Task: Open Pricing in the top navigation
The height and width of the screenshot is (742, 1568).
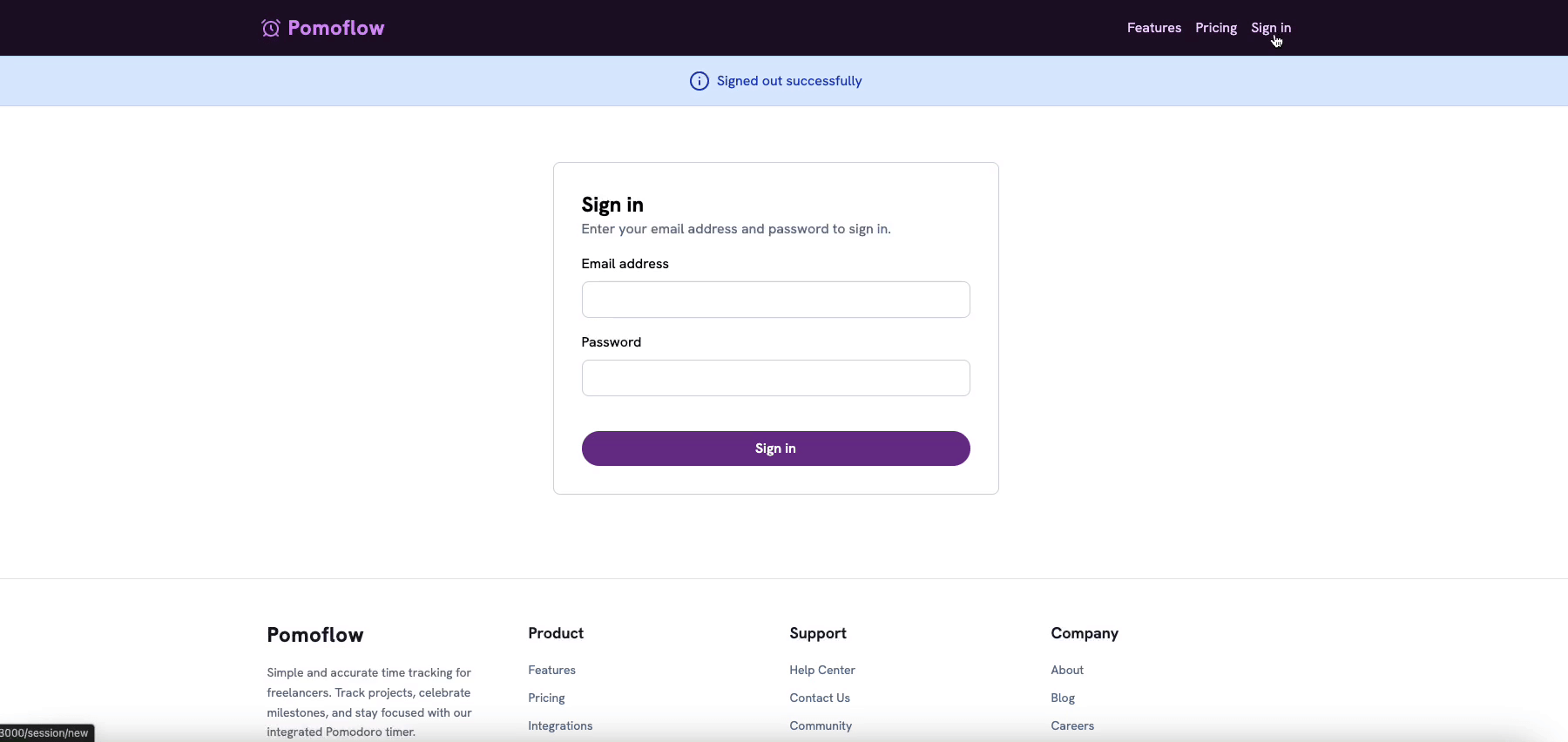Action: click(1215, 28)
